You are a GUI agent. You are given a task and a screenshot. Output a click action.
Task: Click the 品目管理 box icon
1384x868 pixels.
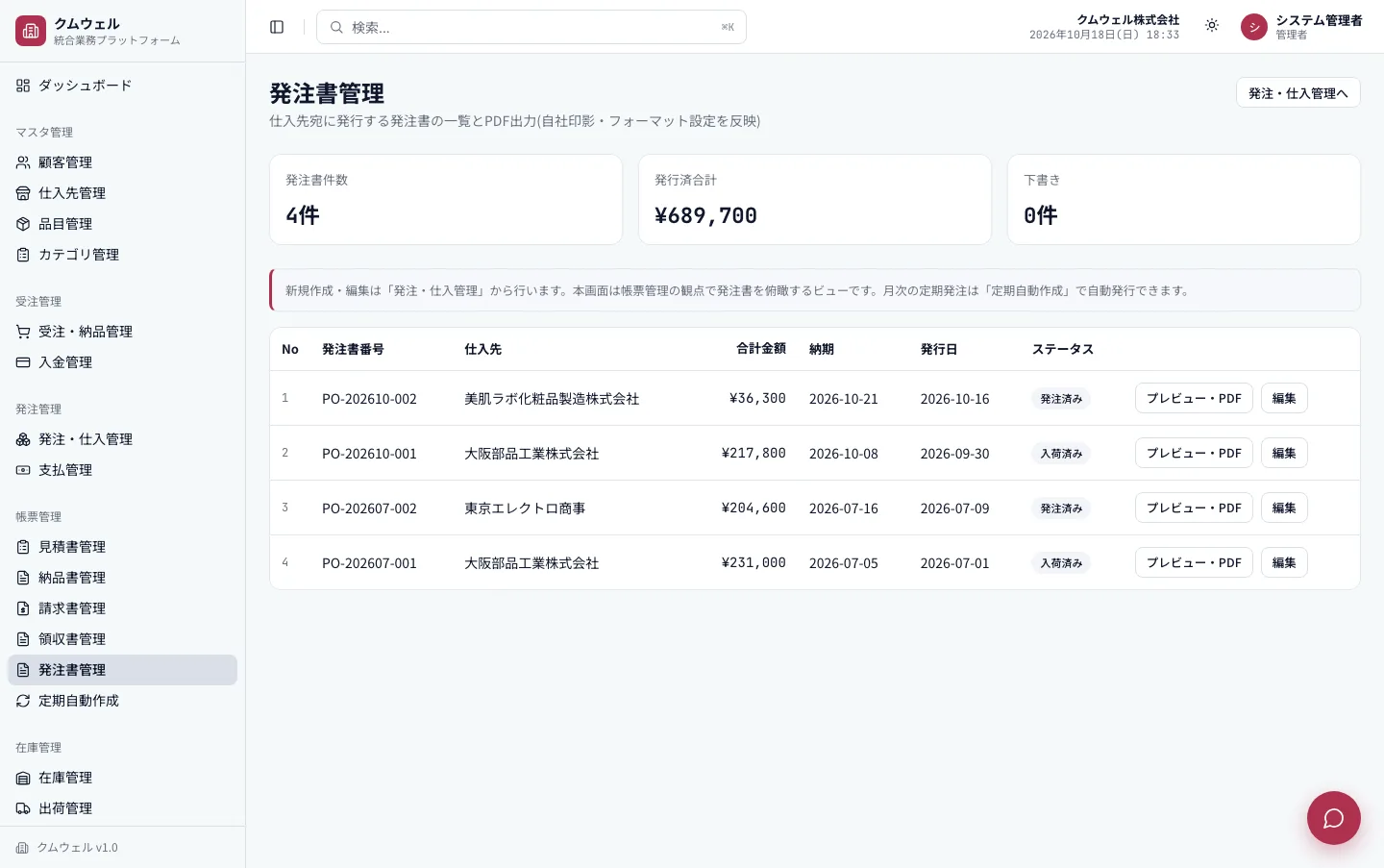click(x=23, y=224)
